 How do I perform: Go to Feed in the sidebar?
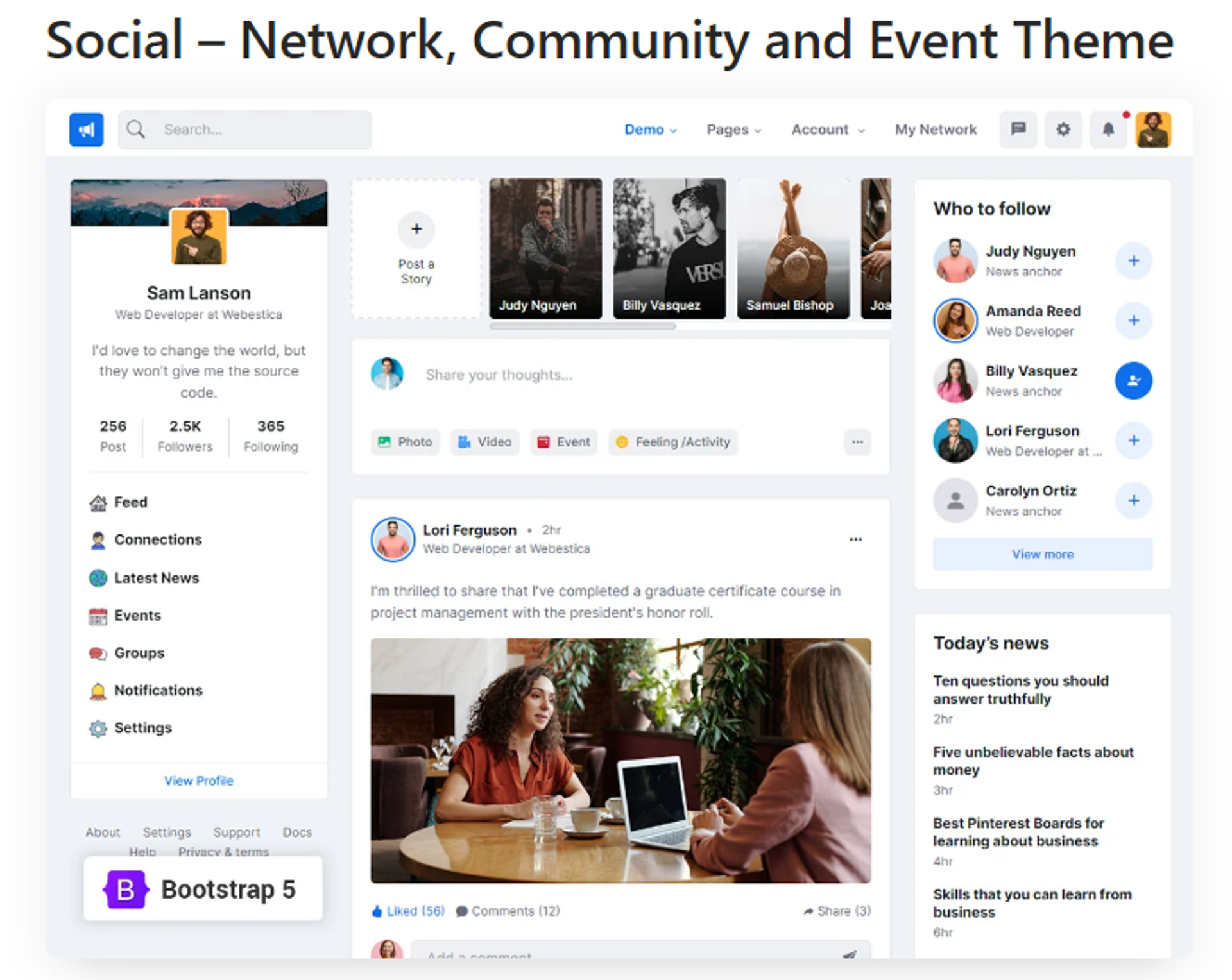point(118,502)
